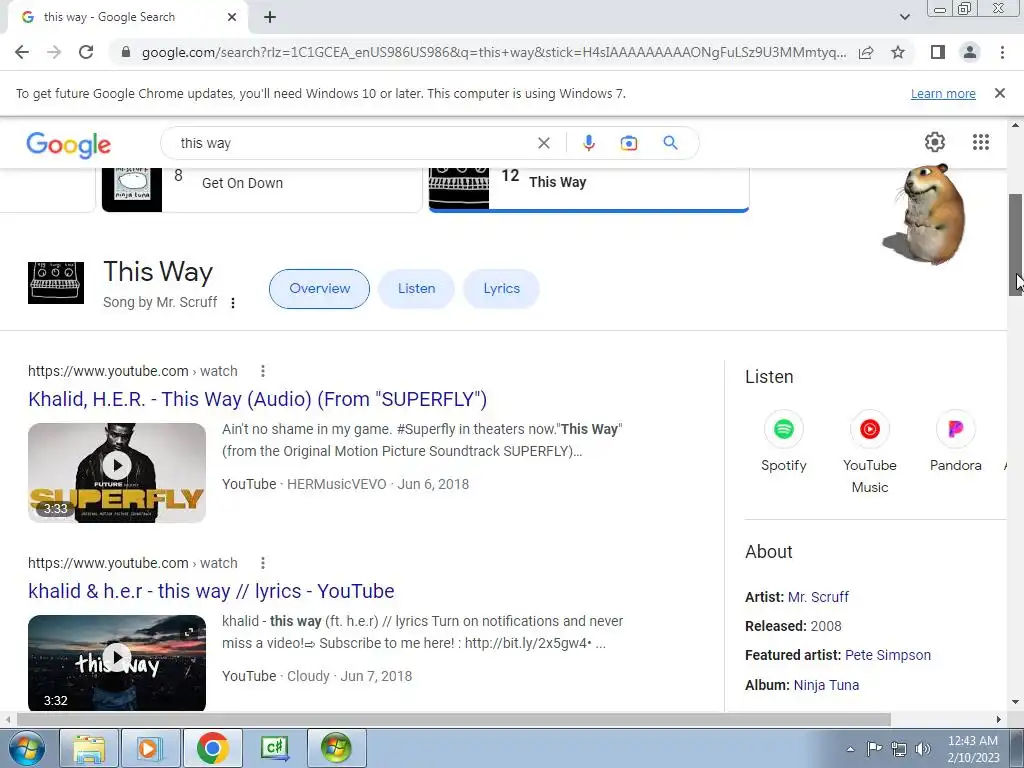Bookmark this page with the star

pyautogui.click(x=898, y=52)
